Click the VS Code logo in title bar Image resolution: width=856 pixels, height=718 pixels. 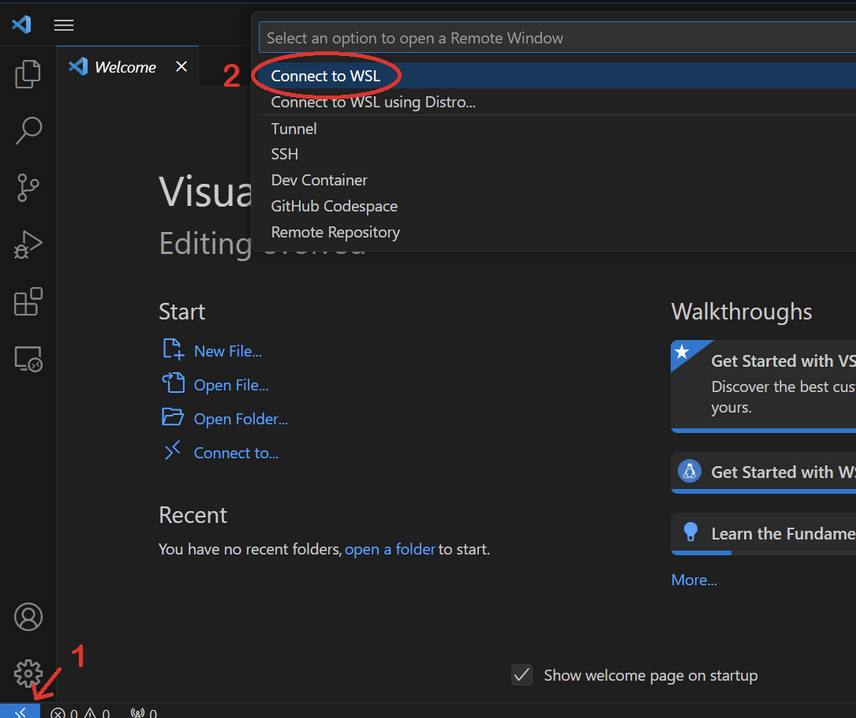coord(22,25)
